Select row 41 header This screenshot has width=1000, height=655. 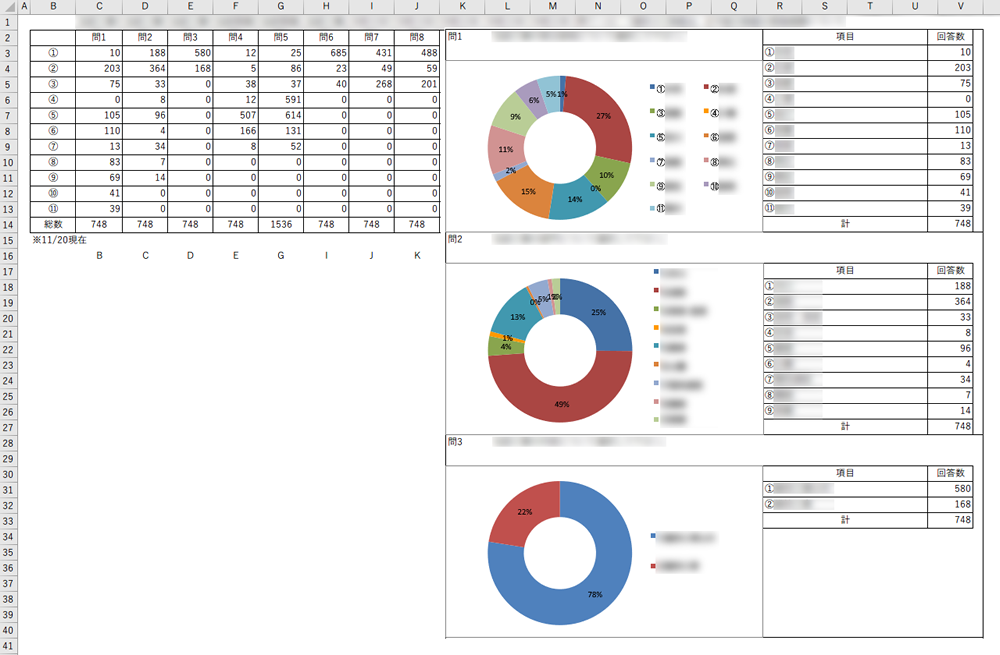tap(9, 647)
